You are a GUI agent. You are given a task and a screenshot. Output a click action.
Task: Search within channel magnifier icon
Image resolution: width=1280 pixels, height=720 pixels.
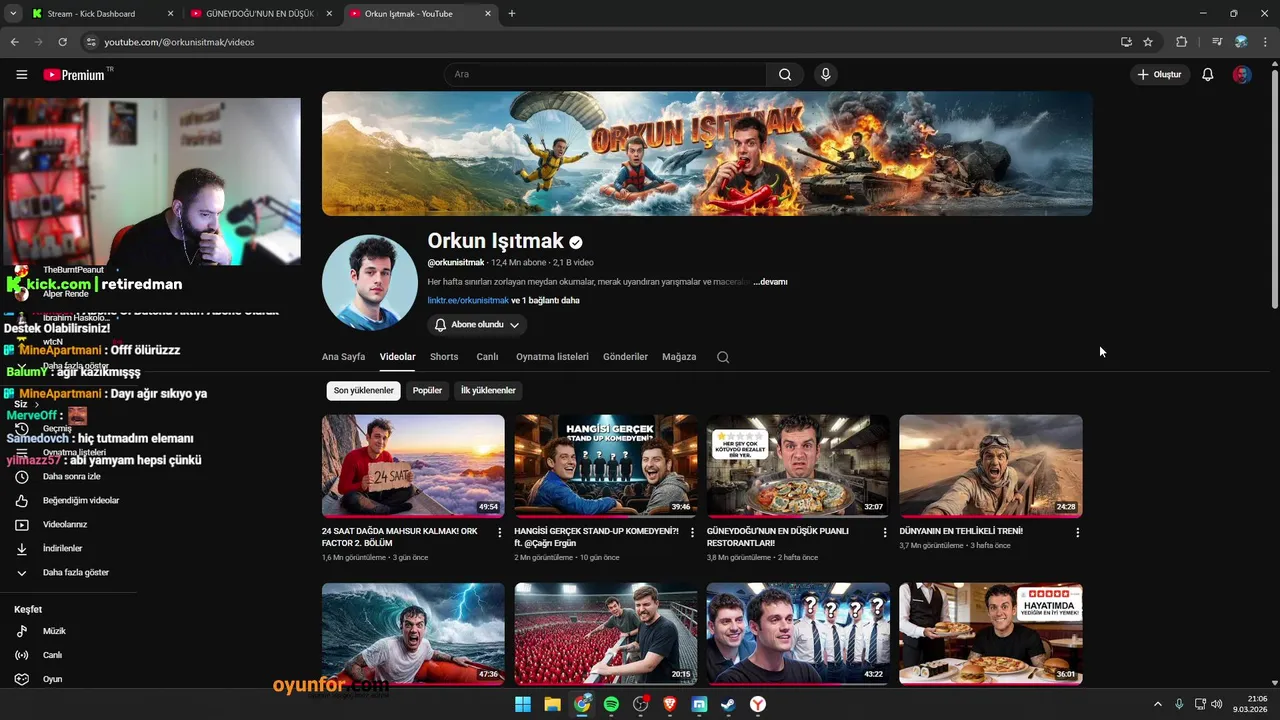point(723,357)
